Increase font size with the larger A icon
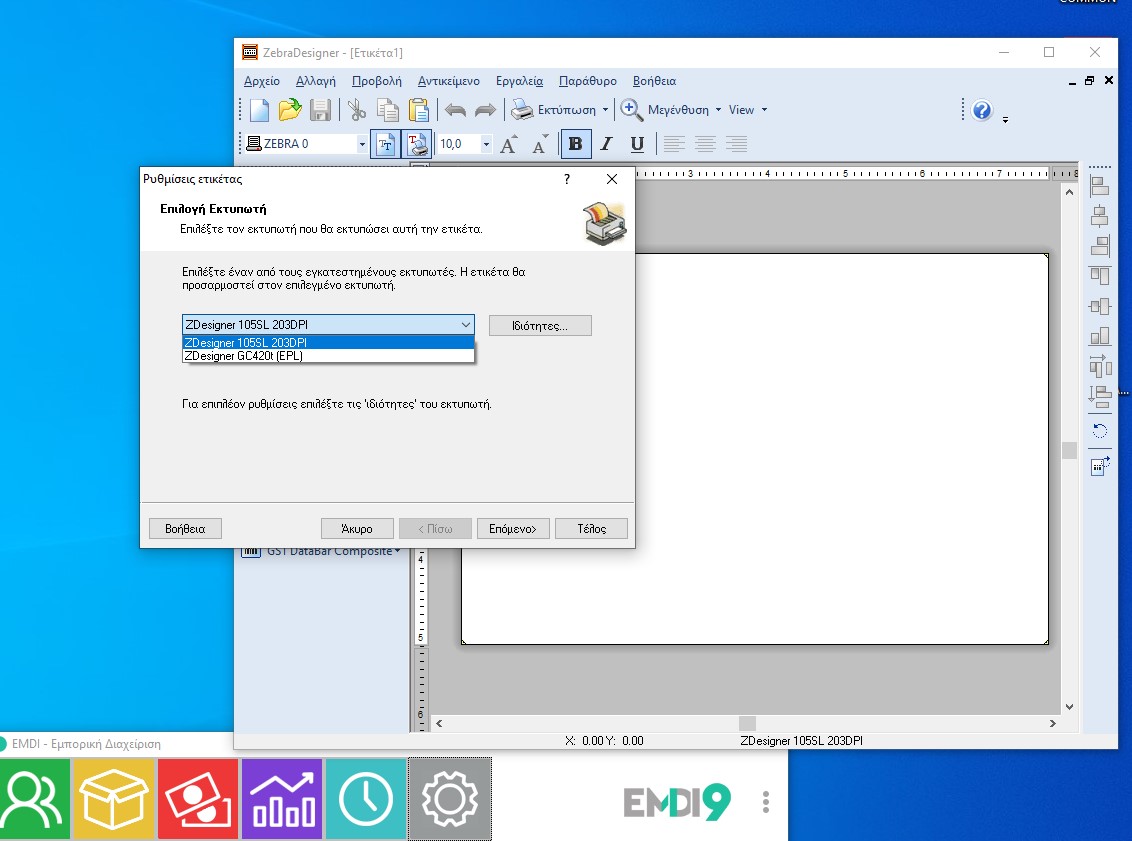The image size is (1132, 841). pyautogui.click(x=509, y=144)
